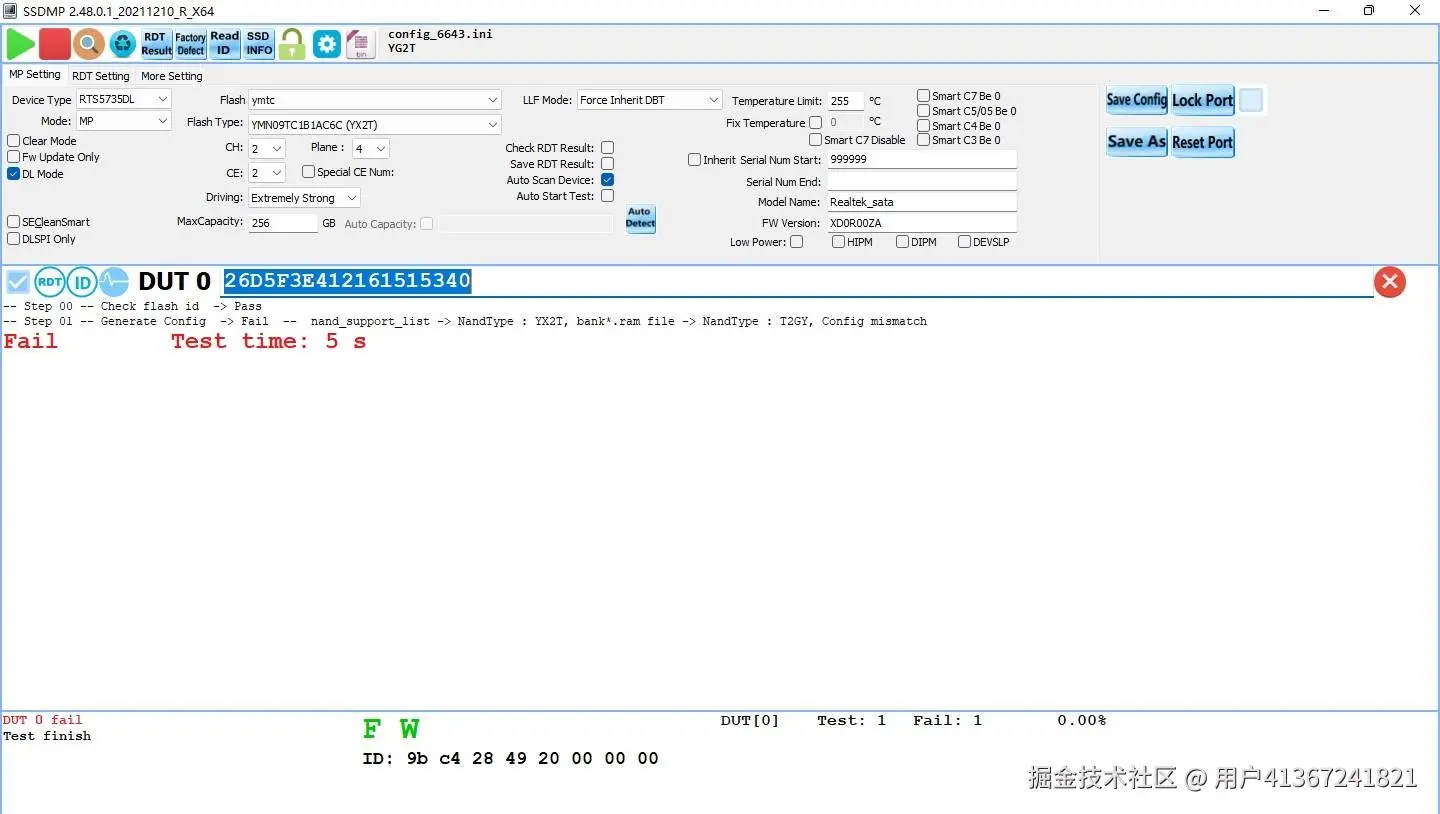Switch to the RDT Setting tab
Image resolution: width=1440 pixels, height=814 pixels.
click(x=101, y=76)
